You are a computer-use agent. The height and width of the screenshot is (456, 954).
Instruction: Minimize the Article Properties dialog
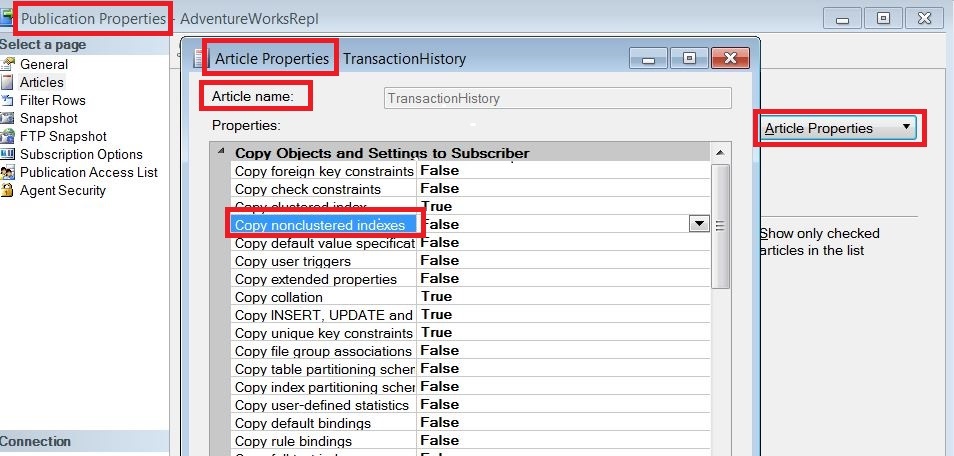point(649,58)
